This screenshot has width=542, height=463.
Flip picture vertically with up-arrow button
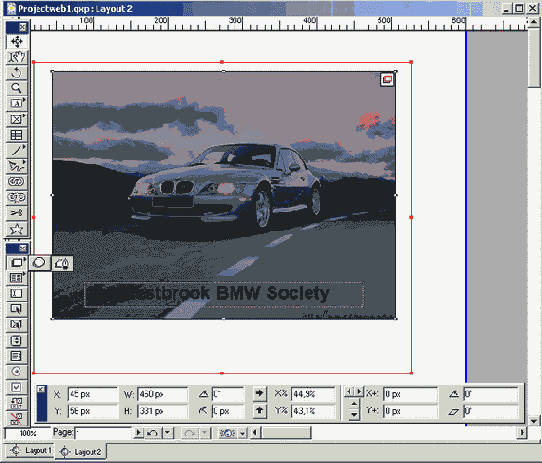point(259,411)
